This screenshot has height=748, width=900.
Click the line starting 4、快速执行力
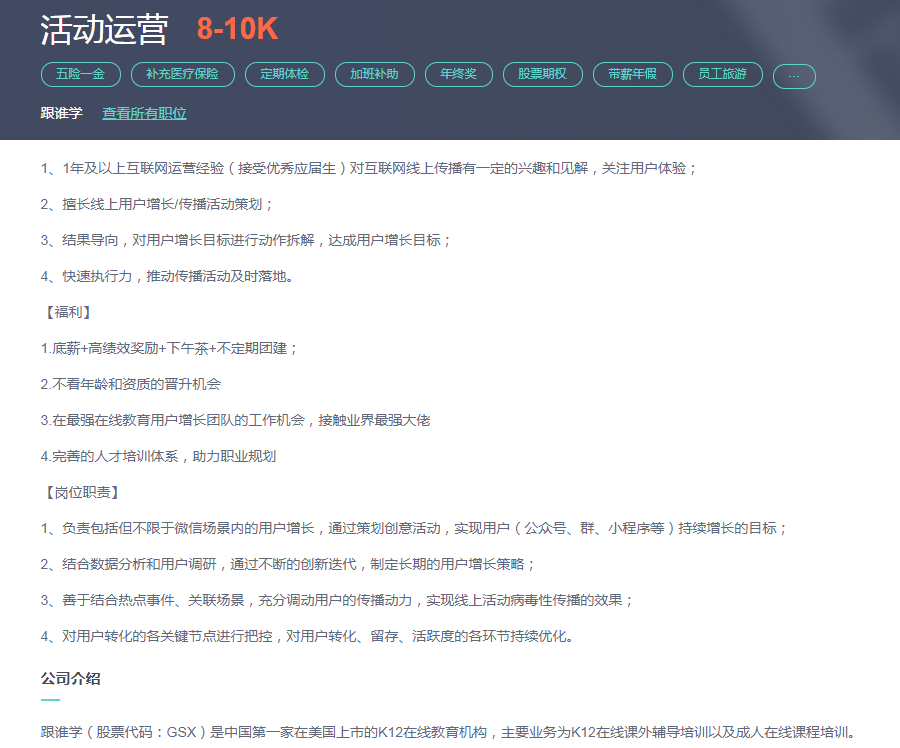pos(167,276)
